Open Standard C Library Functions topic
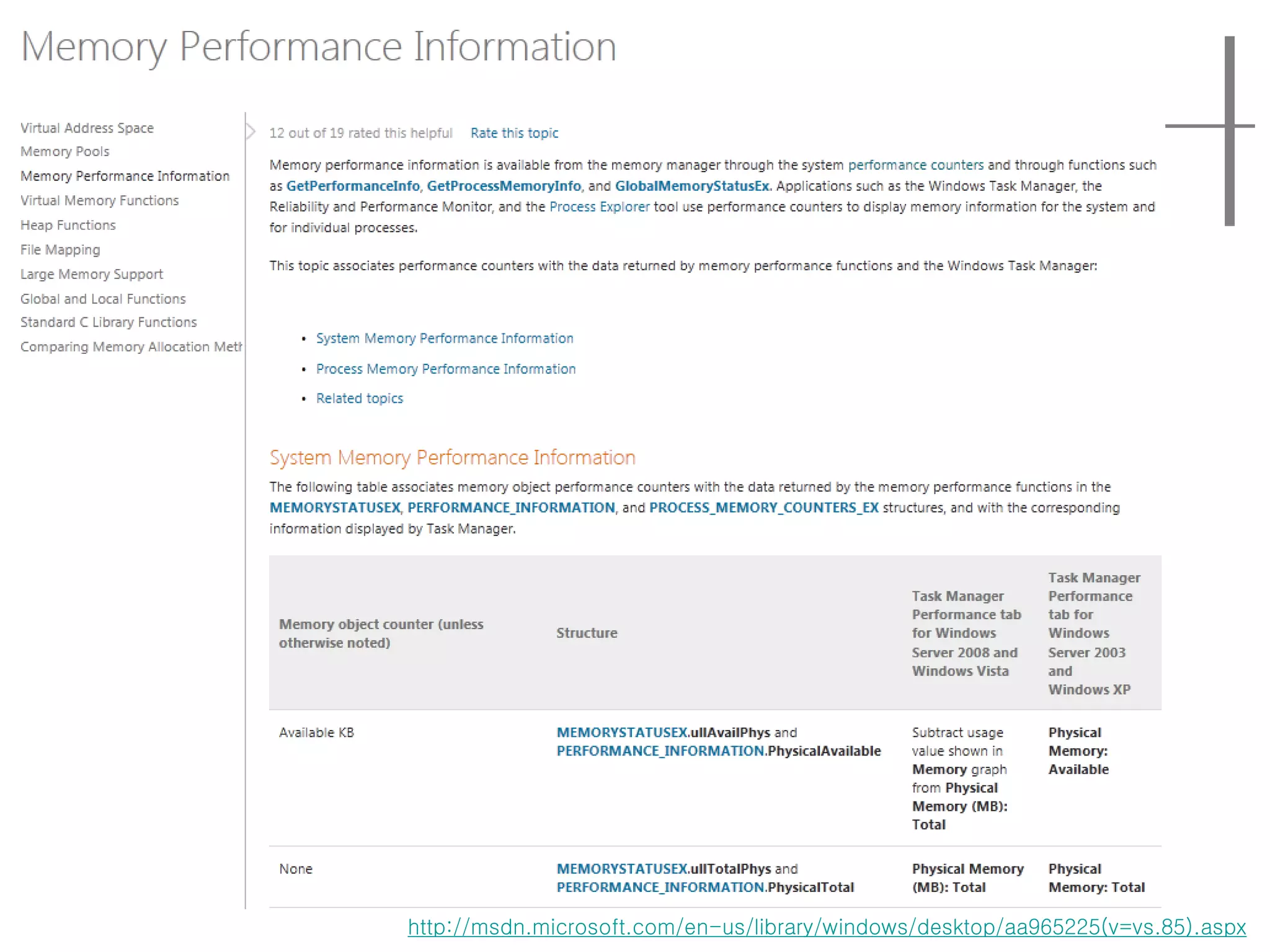1270x952 pixels. 109,322
